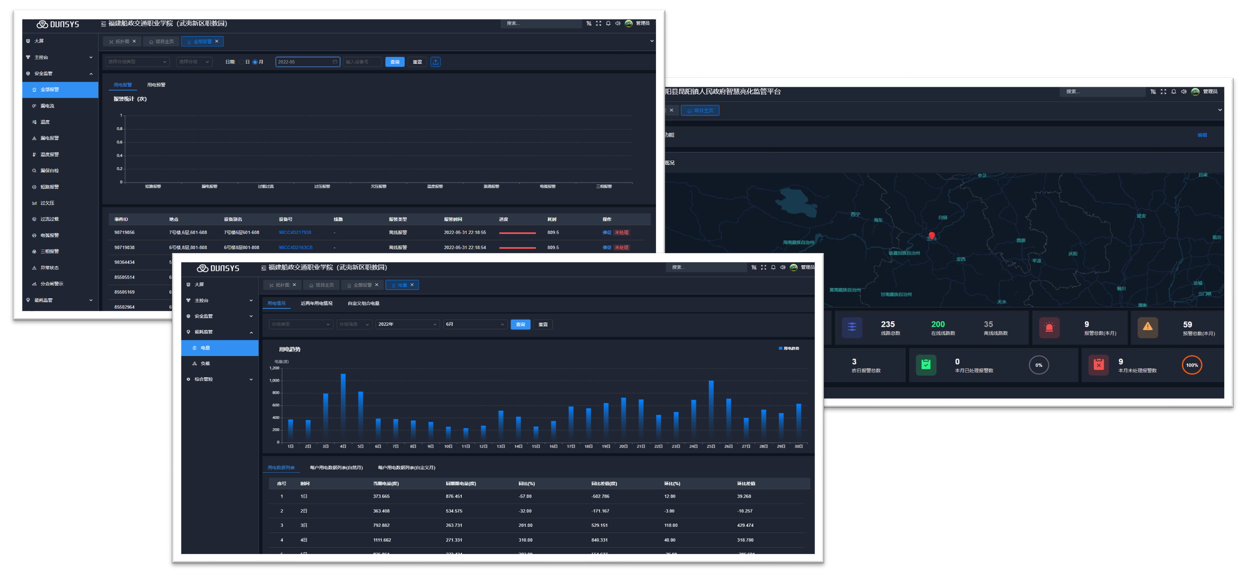Click the blue 查询 button above the bar chart
This screenshot has width=1241, height=578.
(x=520, y=325)
